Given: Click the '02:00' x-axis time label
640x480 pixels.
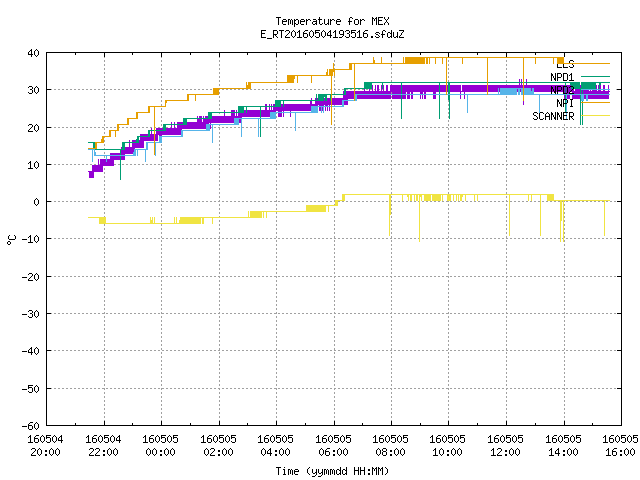Looking at the screenshot, I should coord(218,452).
